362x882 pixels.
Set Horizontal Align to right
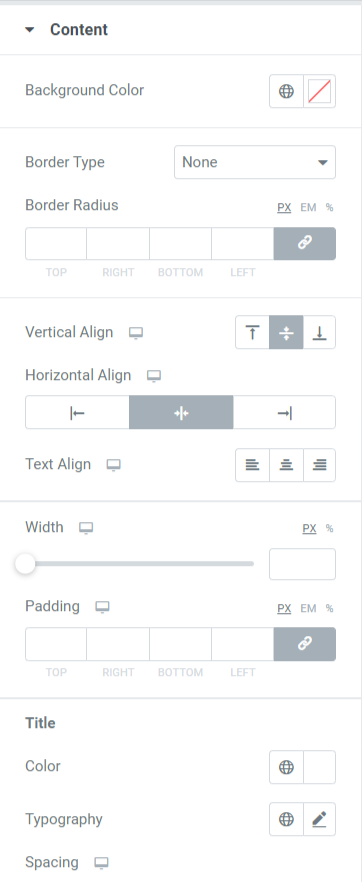(x=284, y=413)
